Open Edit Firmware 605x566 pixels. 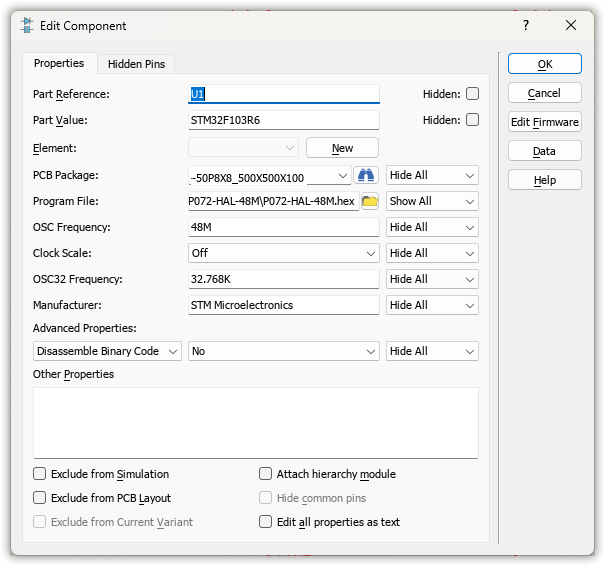click(544, 122)
